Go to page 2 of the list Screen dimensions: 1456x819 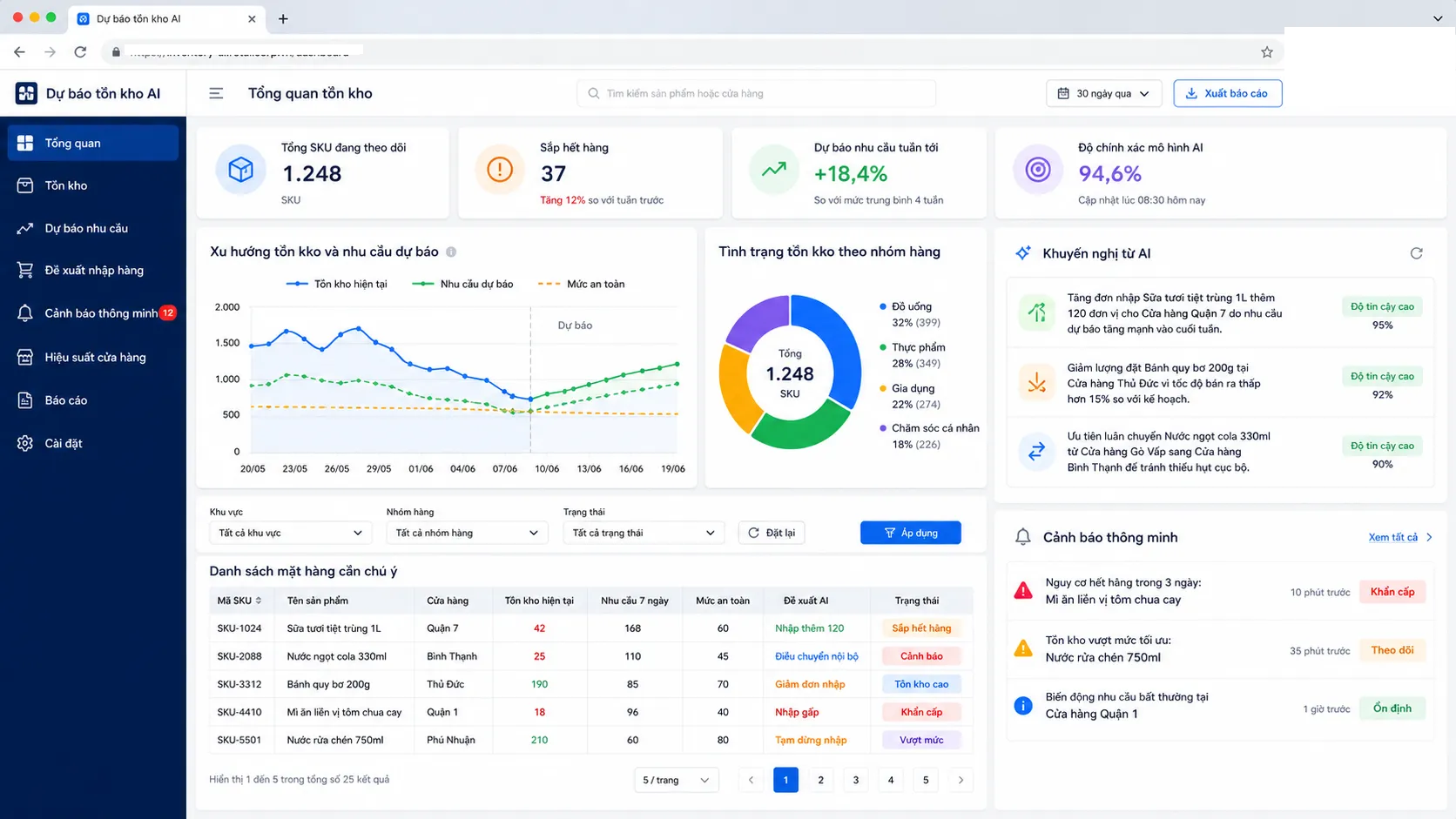click(x=820, y=780)
